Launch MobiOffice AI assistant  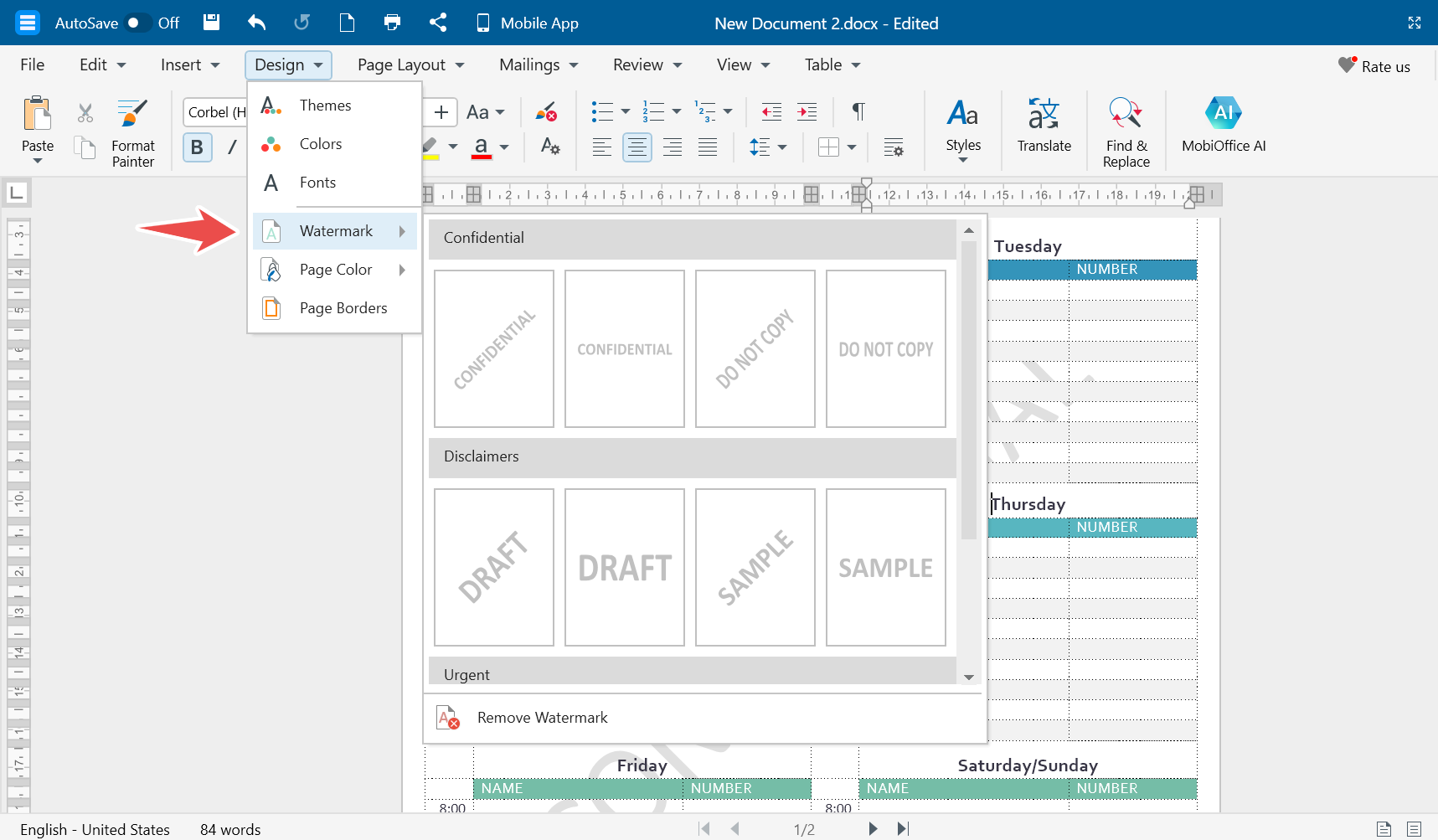(x=1223, y=126)
